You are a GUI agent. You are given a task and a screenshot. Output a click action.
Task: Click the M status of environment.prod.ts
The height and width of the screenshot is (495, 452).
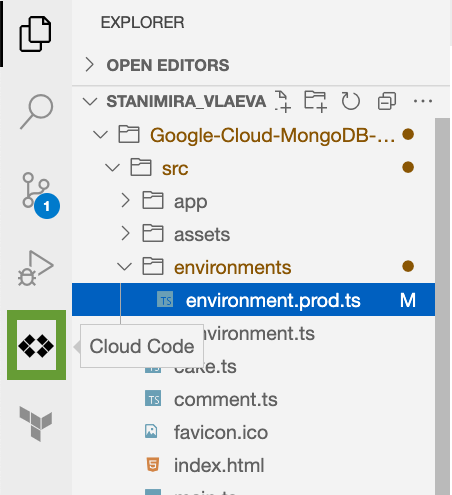[x=408, y=300]
